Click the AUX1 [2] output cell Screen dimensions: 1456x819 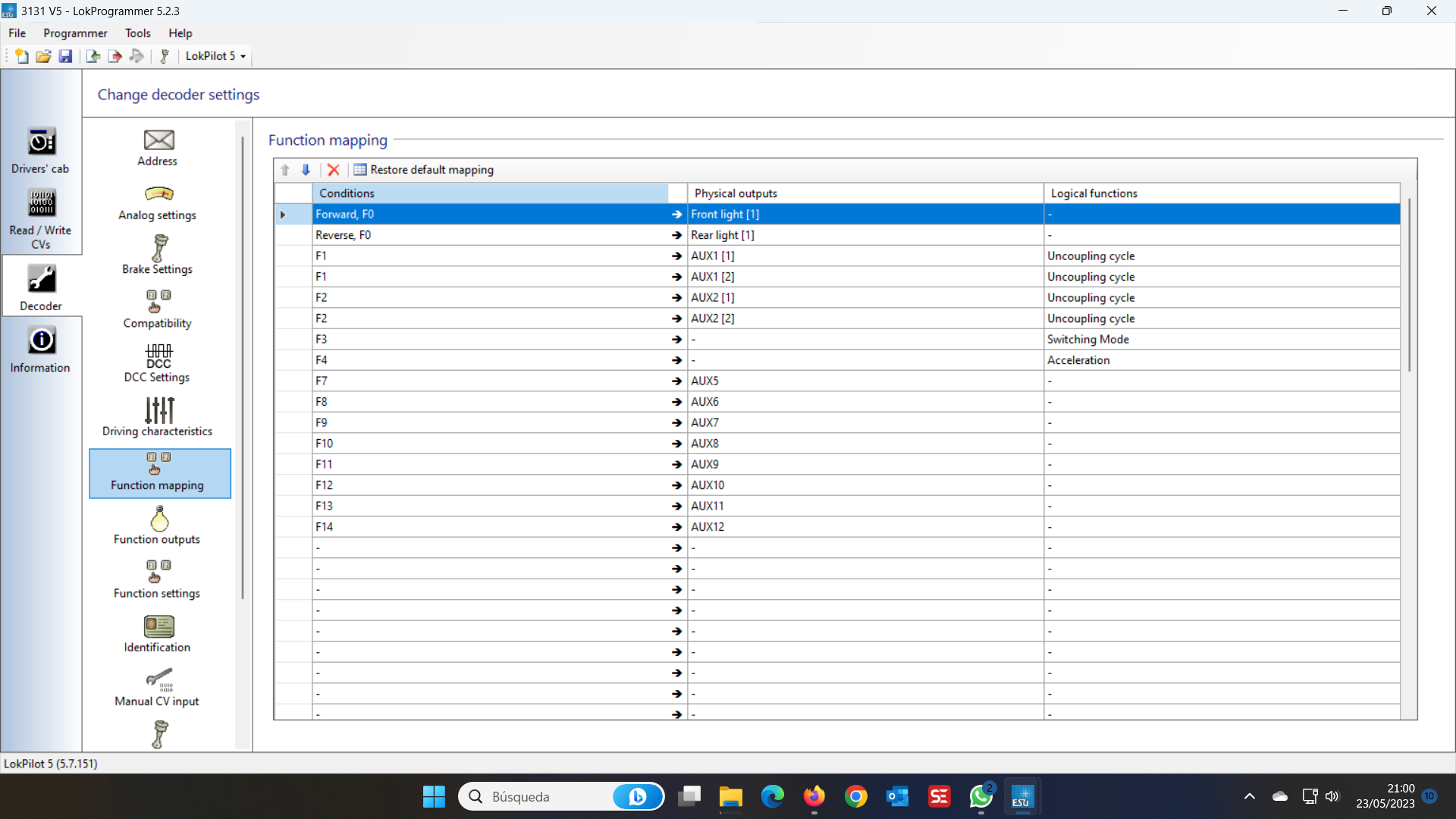pos(865,277)
